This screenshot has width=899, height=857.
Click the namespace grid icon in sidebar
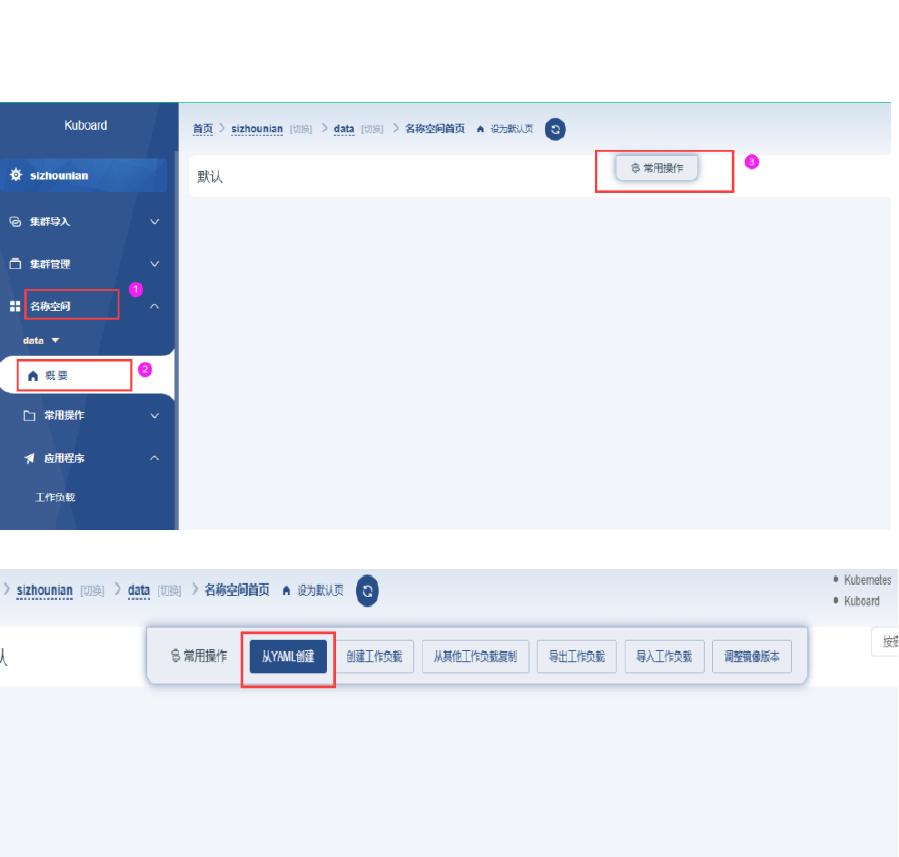(x=15, y=306)
